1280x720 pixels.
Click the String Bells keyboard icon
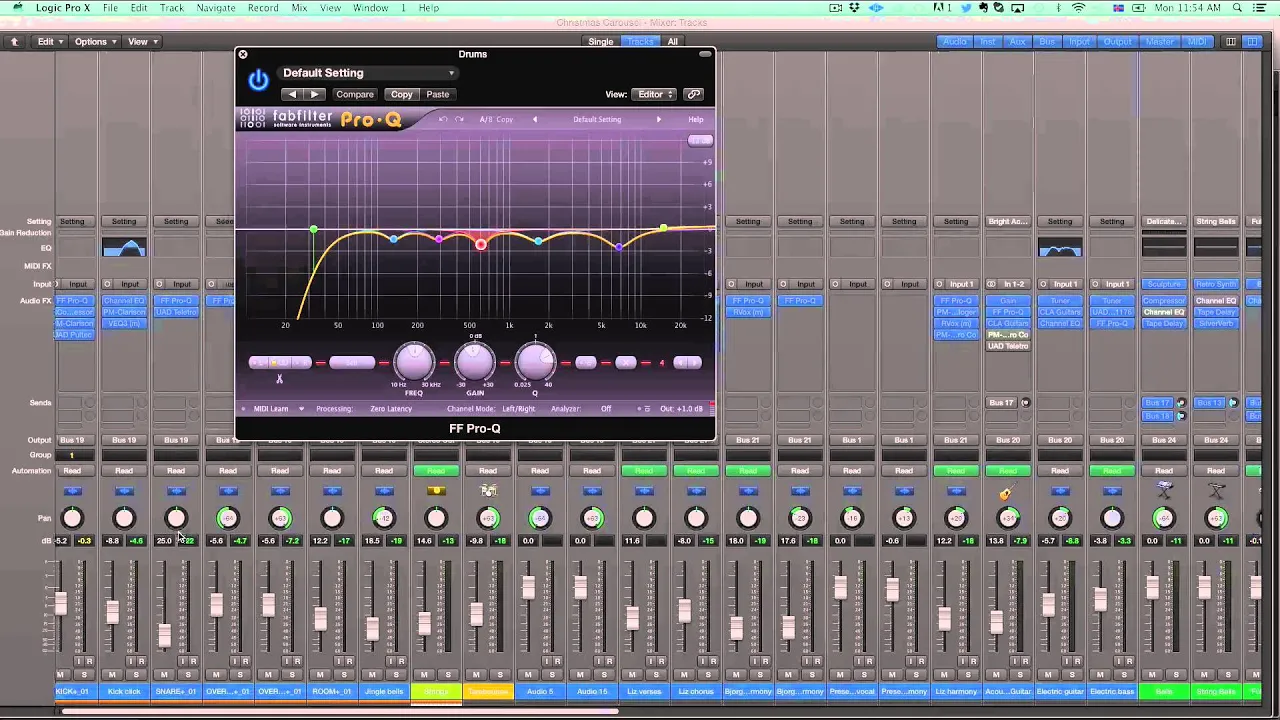click(1216, 490)
